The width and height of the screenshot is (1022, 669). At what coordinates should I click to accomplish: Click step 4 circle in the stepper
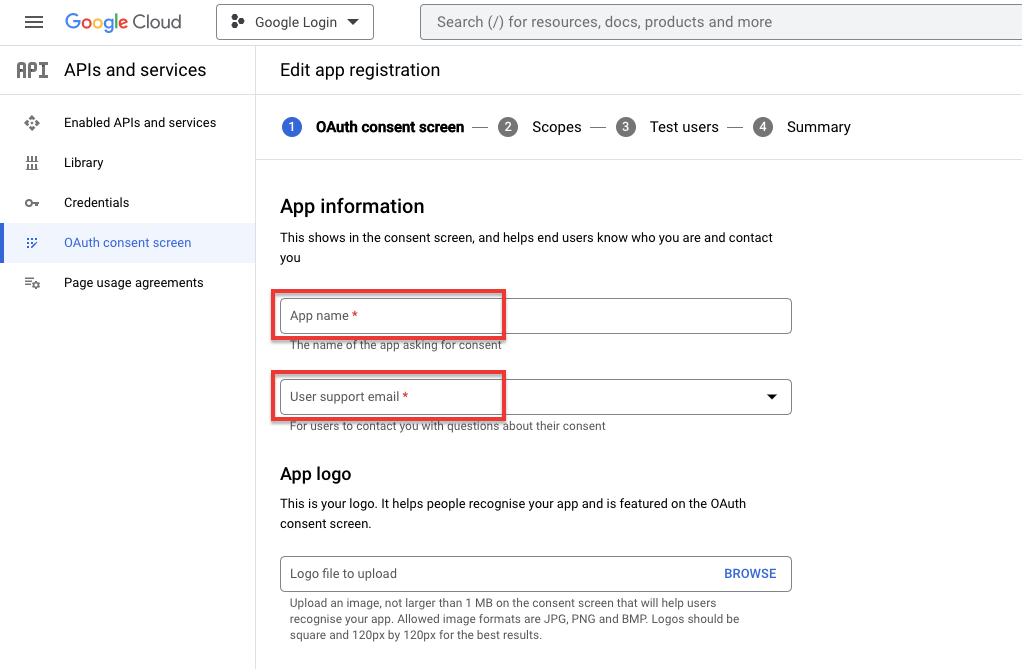[x=763, y=127]
